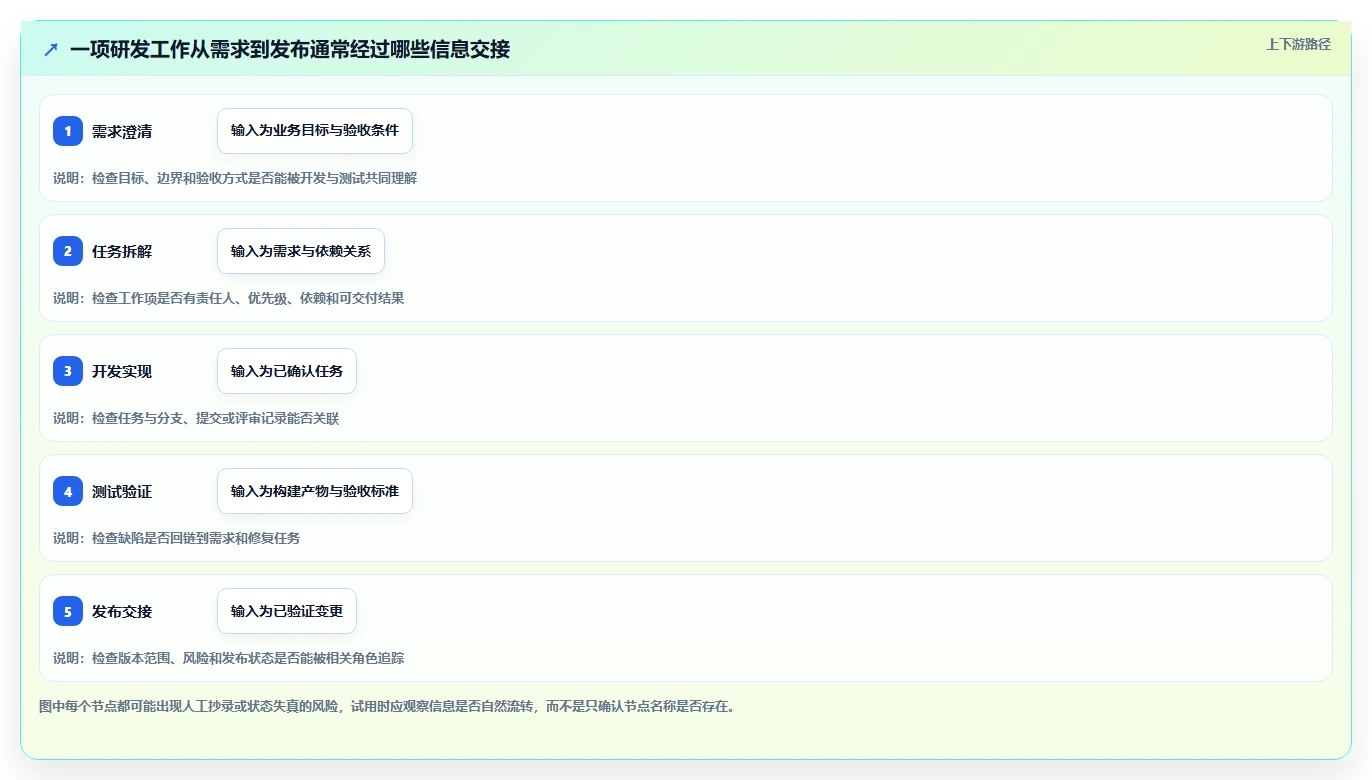The height and width of the screenshot is (780, 1372).
Task: Click description about 缺陷是否回链到需求
Action: (177, 538)
